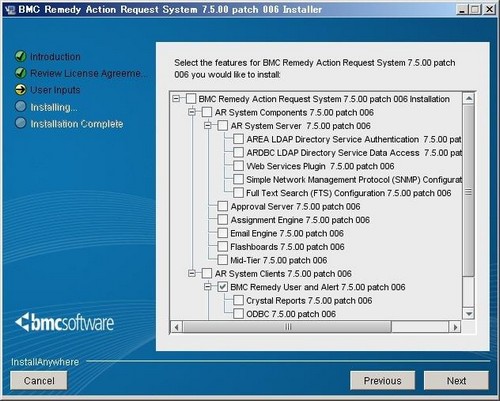Select the Email Engine tree row text

[287, 233]
